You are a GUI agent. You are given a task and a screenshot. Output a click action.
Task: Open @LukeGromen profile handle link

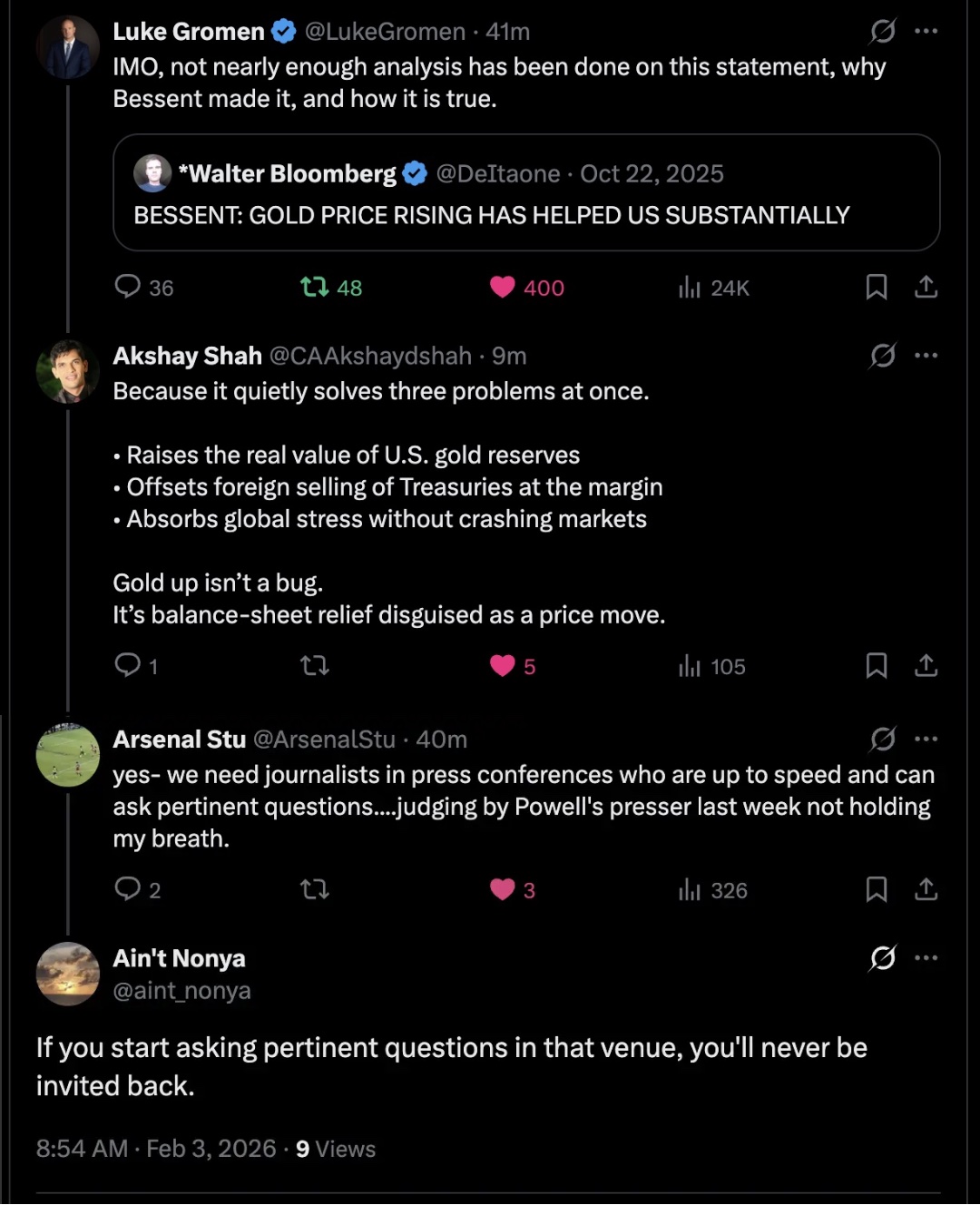(x=385, y=31)
